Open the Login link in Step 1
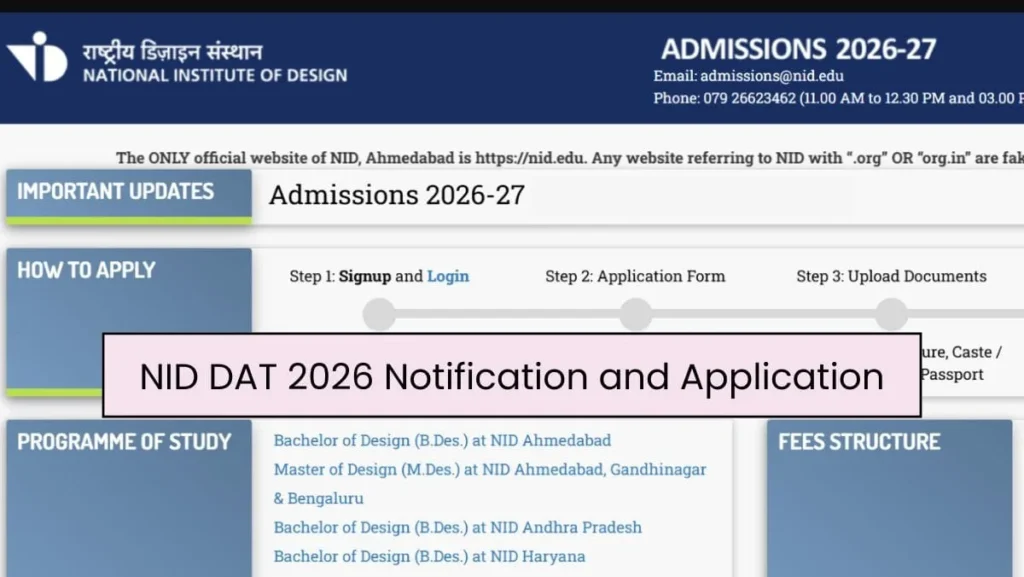This screenshot has height=577, width=1024. pos(448,276)
